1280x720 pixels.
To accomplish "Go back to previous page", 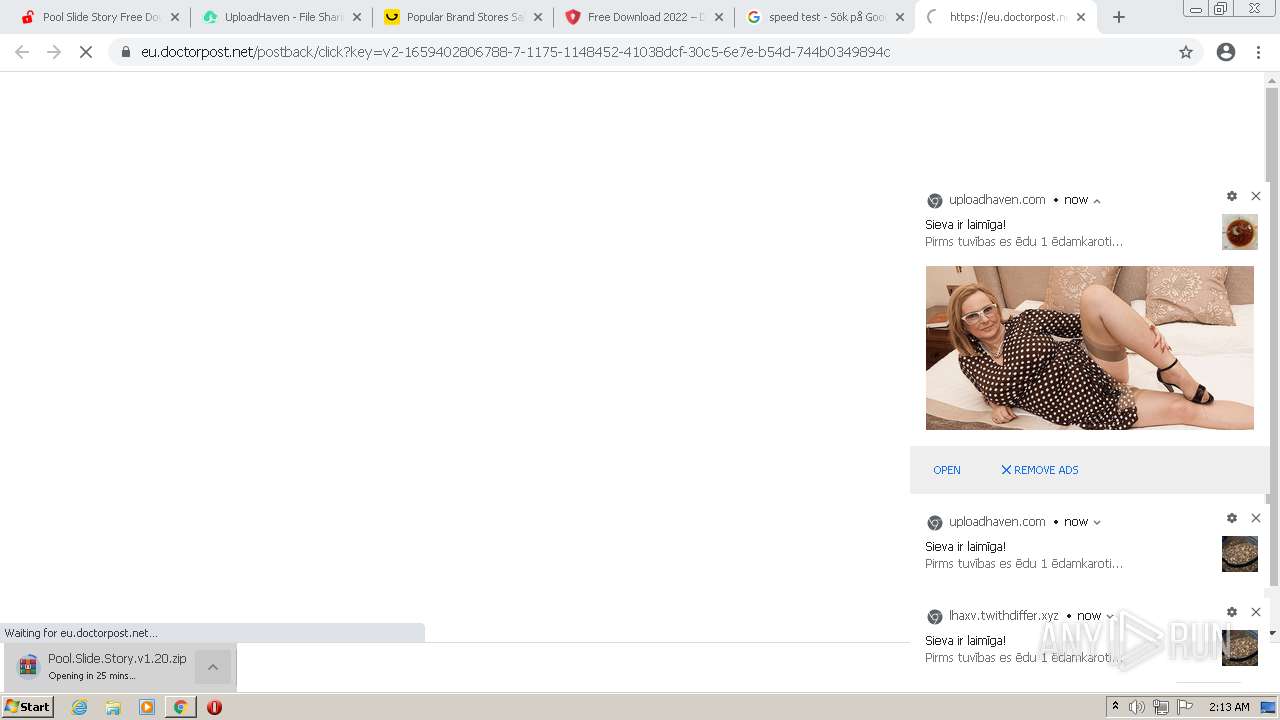I will pyautogui.click(x=22, y=52).
